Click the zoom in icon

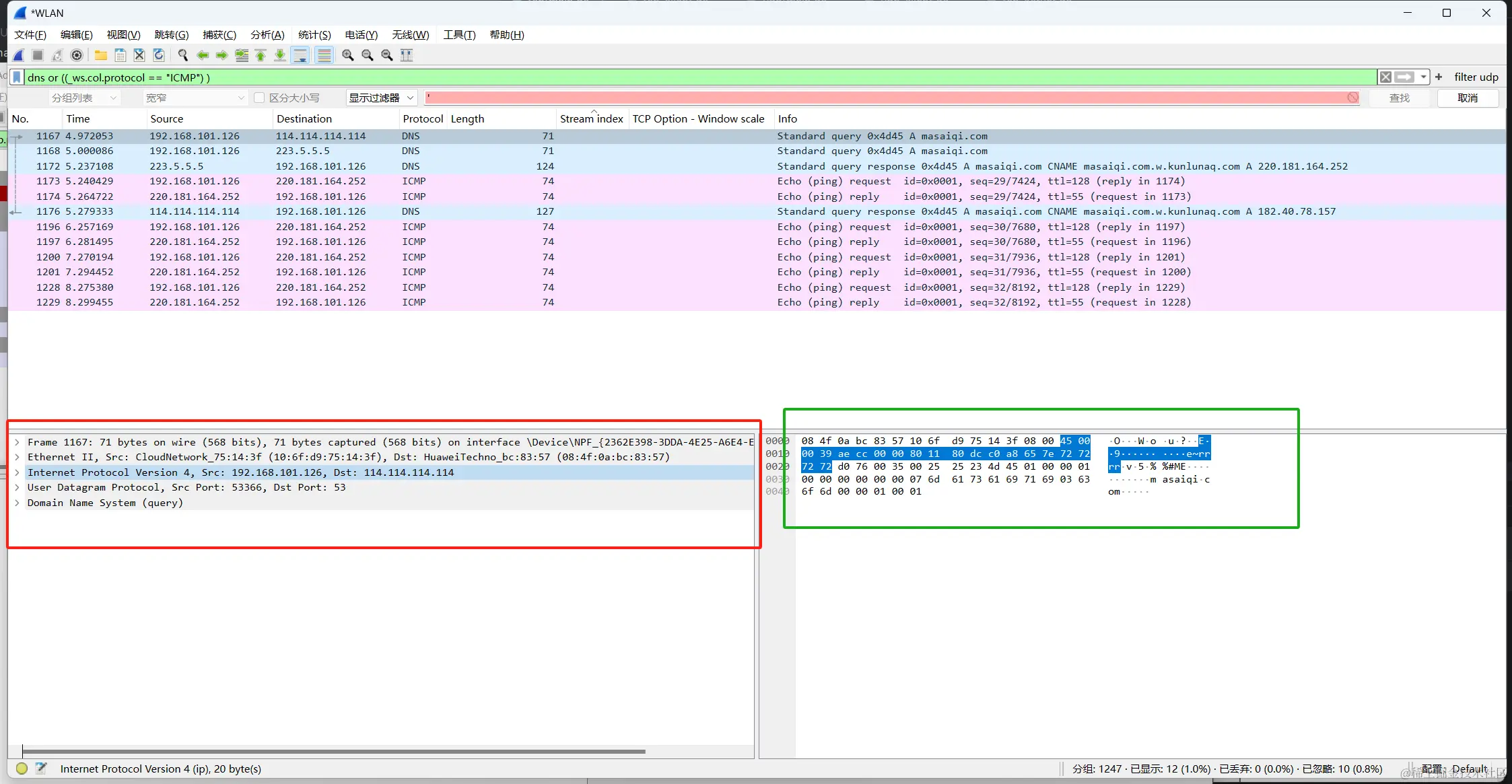click(x=347, y=55)
